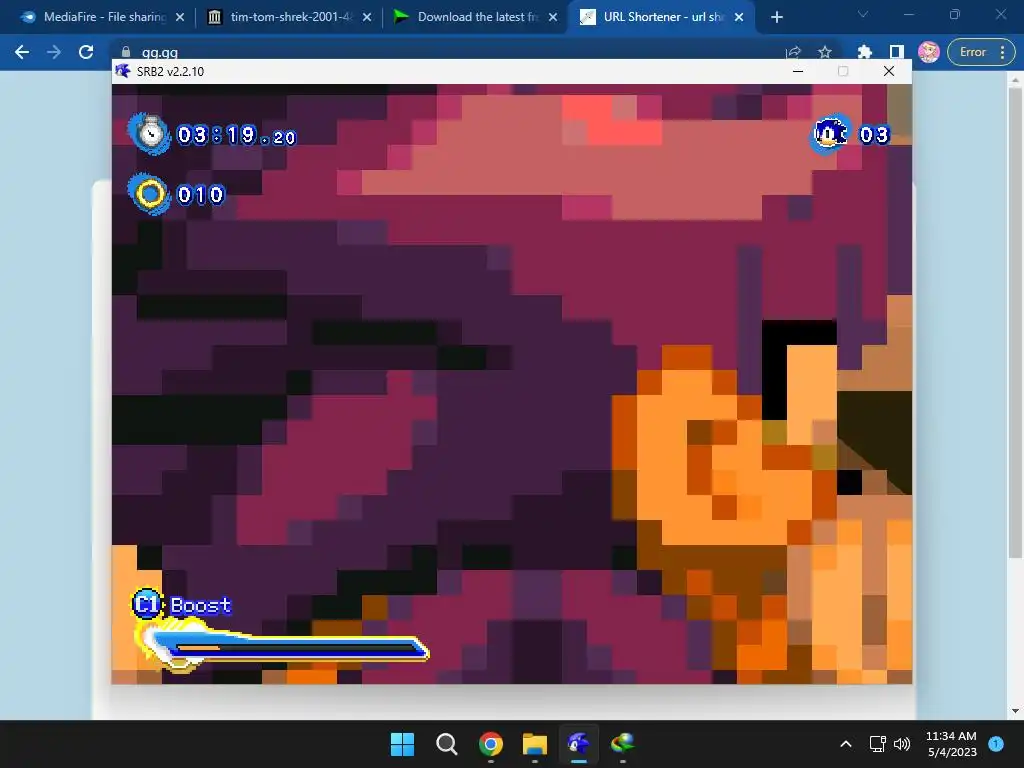Viewport: 1024px width, 768px height.
Task: Click the SRB2 window title icon
Action: coord(123,71)
